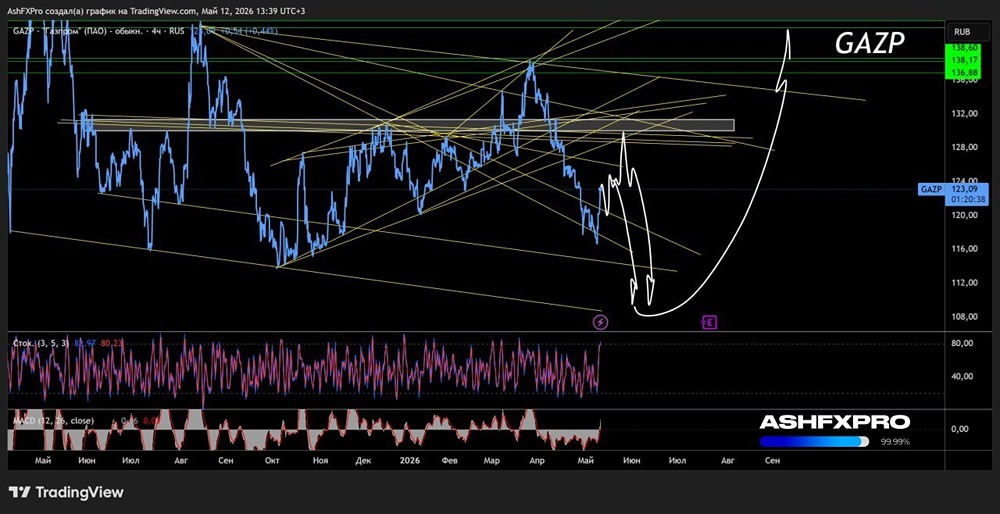Click the purple lightning event icon on the chart

[601, 322]
